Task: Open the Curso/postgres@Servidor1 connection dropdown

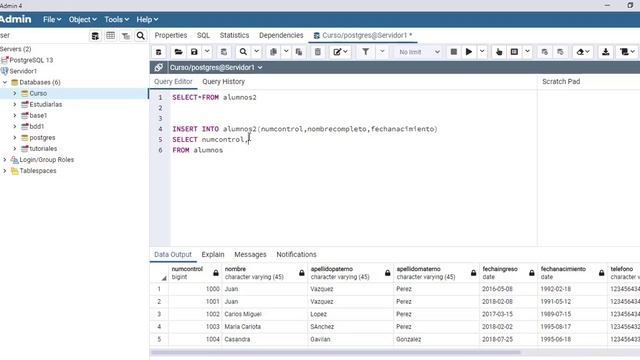Action: click(x=216, y=67)
